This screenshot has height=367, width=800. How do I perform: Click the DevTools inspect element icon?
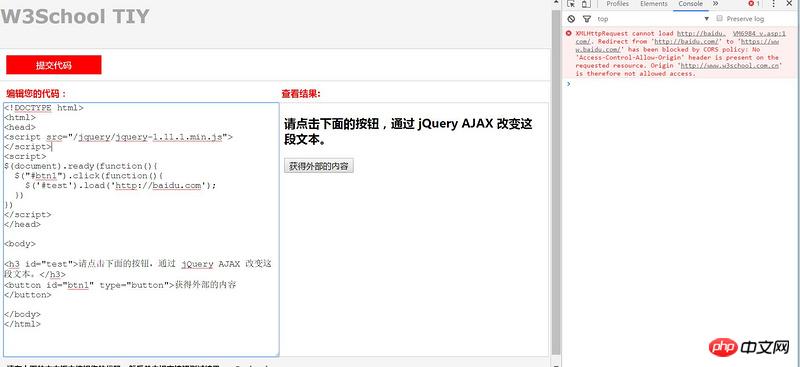pyautogui.click(x=571, y=4)
